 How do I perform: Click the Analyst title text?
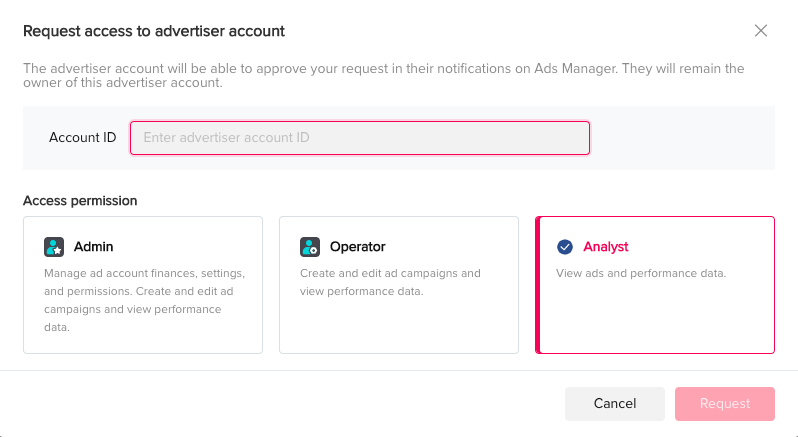(606, 247)
